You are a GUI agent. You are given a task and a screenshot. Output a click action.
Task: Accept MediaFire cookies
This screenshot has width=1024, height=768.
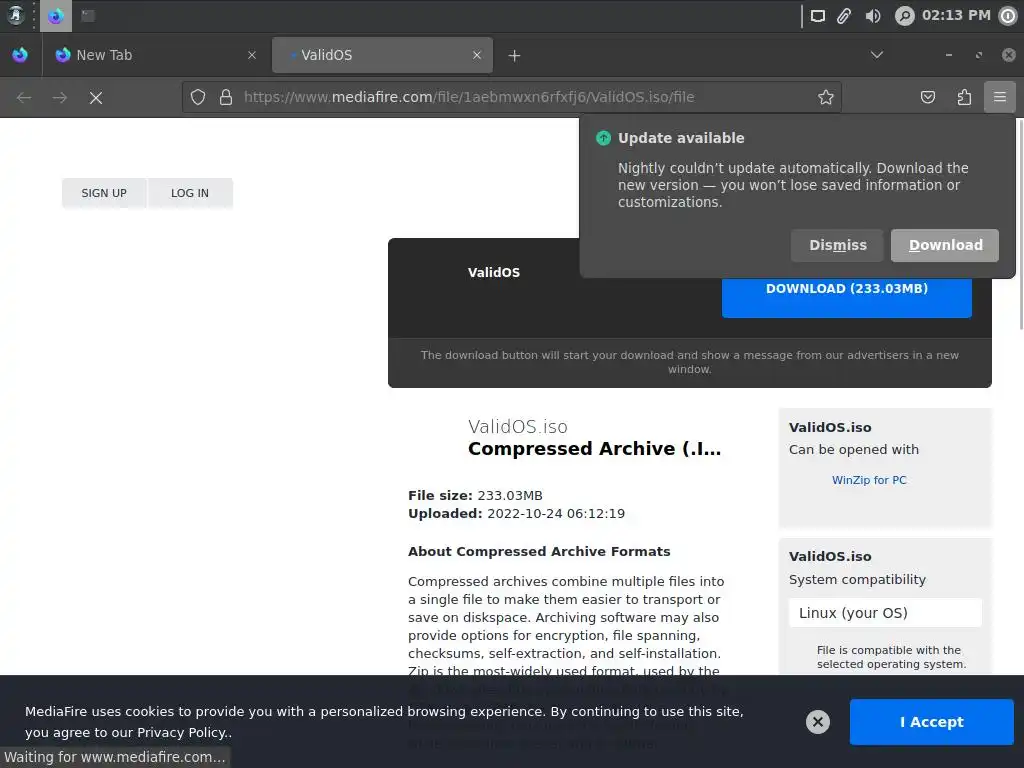pos(931,722)
